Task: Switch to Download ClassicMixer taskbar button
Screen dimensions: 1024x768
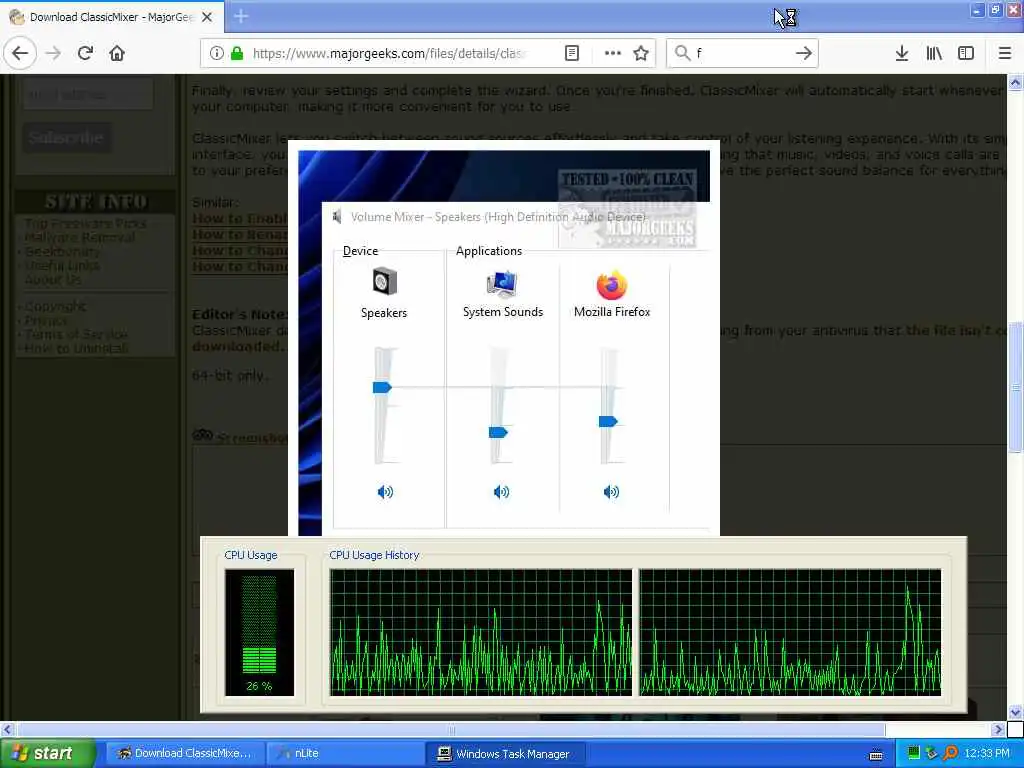Action: (x=185, y=754)
